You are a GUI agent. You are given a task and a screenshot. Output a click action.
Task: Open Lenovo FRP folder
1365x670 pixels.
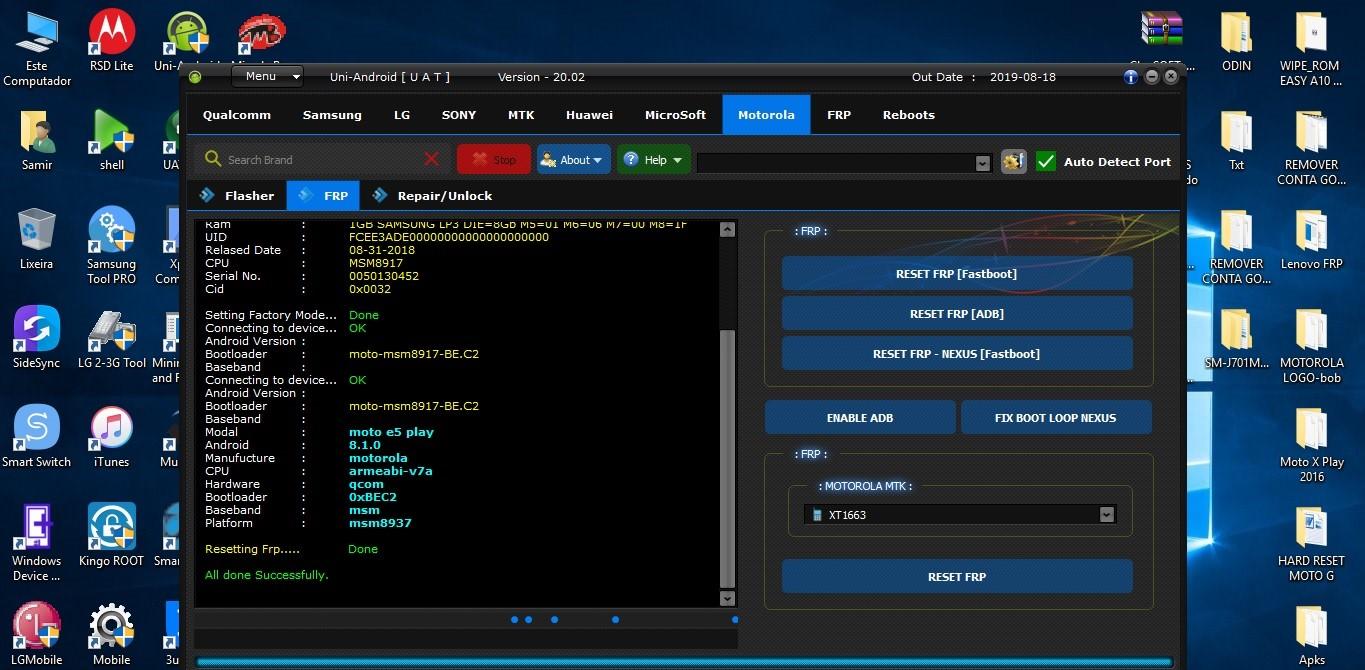click(x=1311, y=239)
